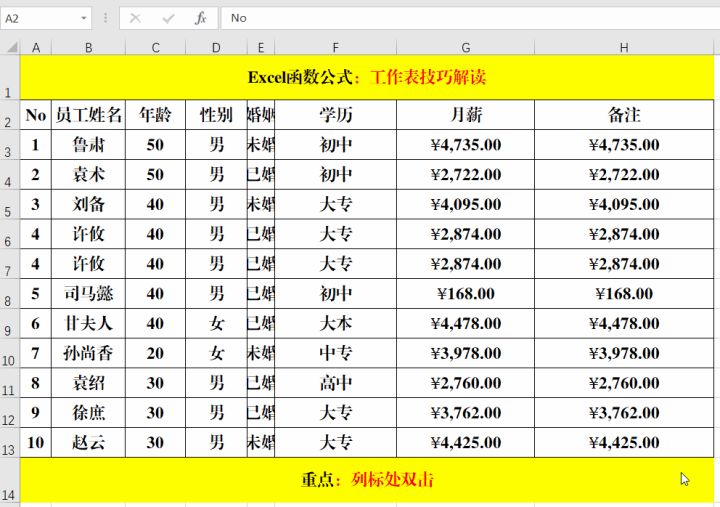
Task: Select row 5 header
Action: (x=10, y=204)
